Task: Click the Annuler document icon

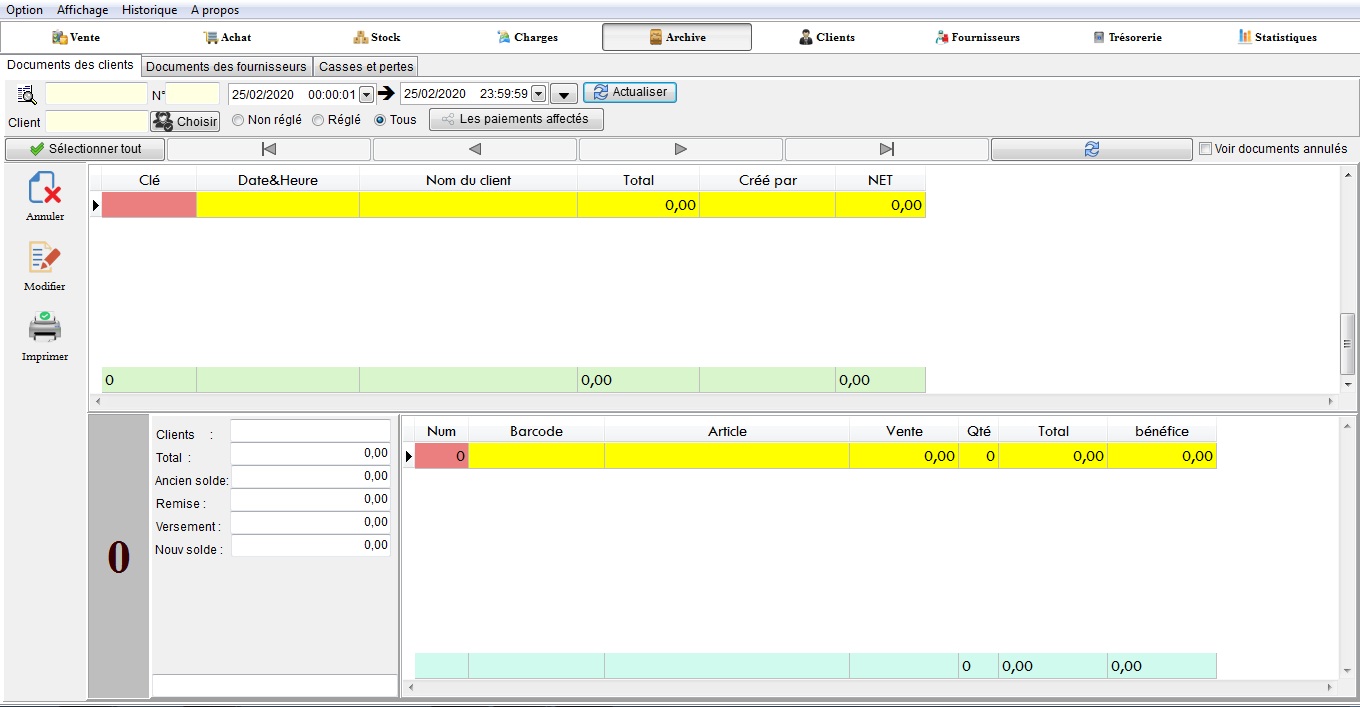Action: [45, 188]
